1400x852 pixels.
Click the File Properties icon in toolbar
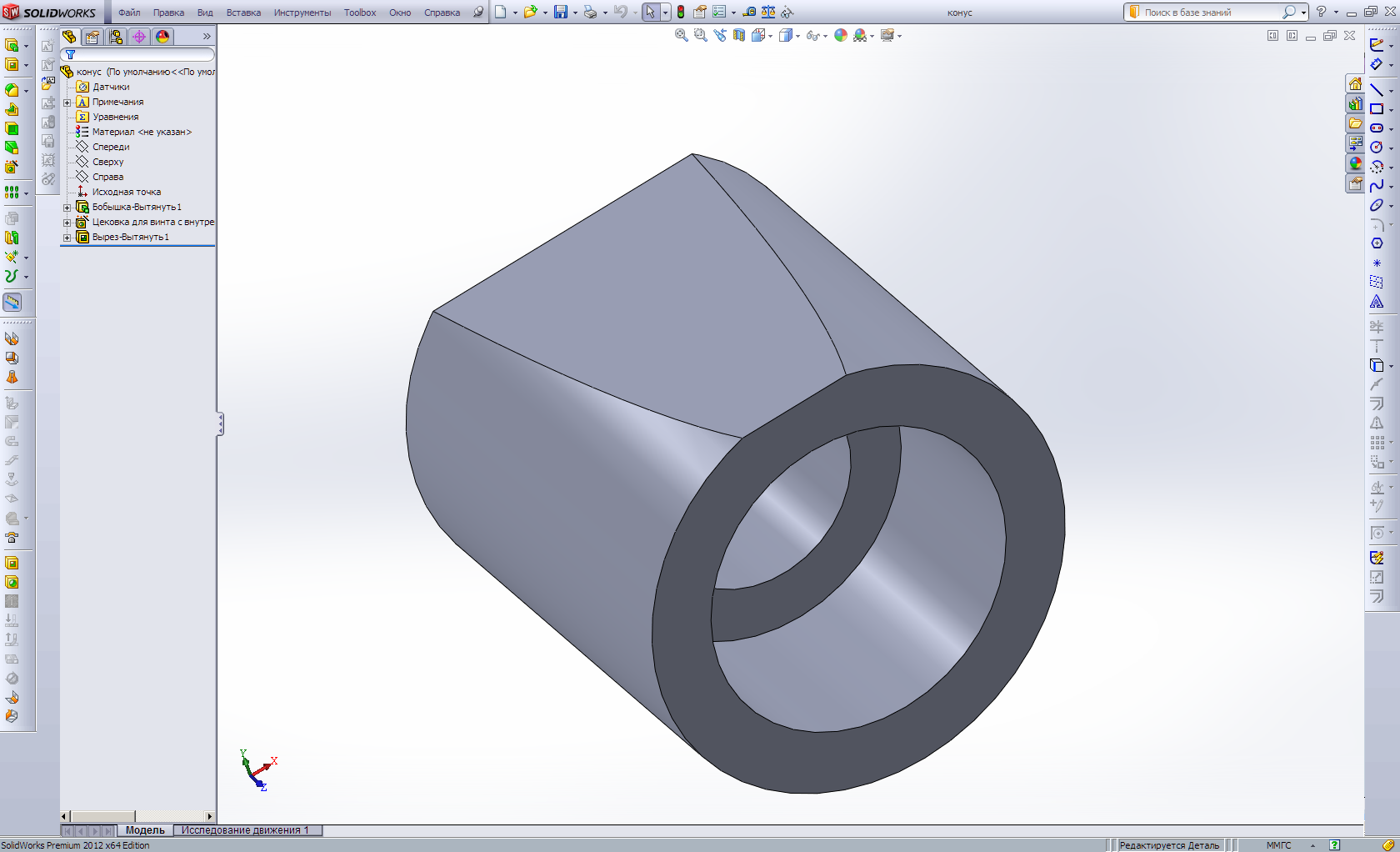[700, 13]
